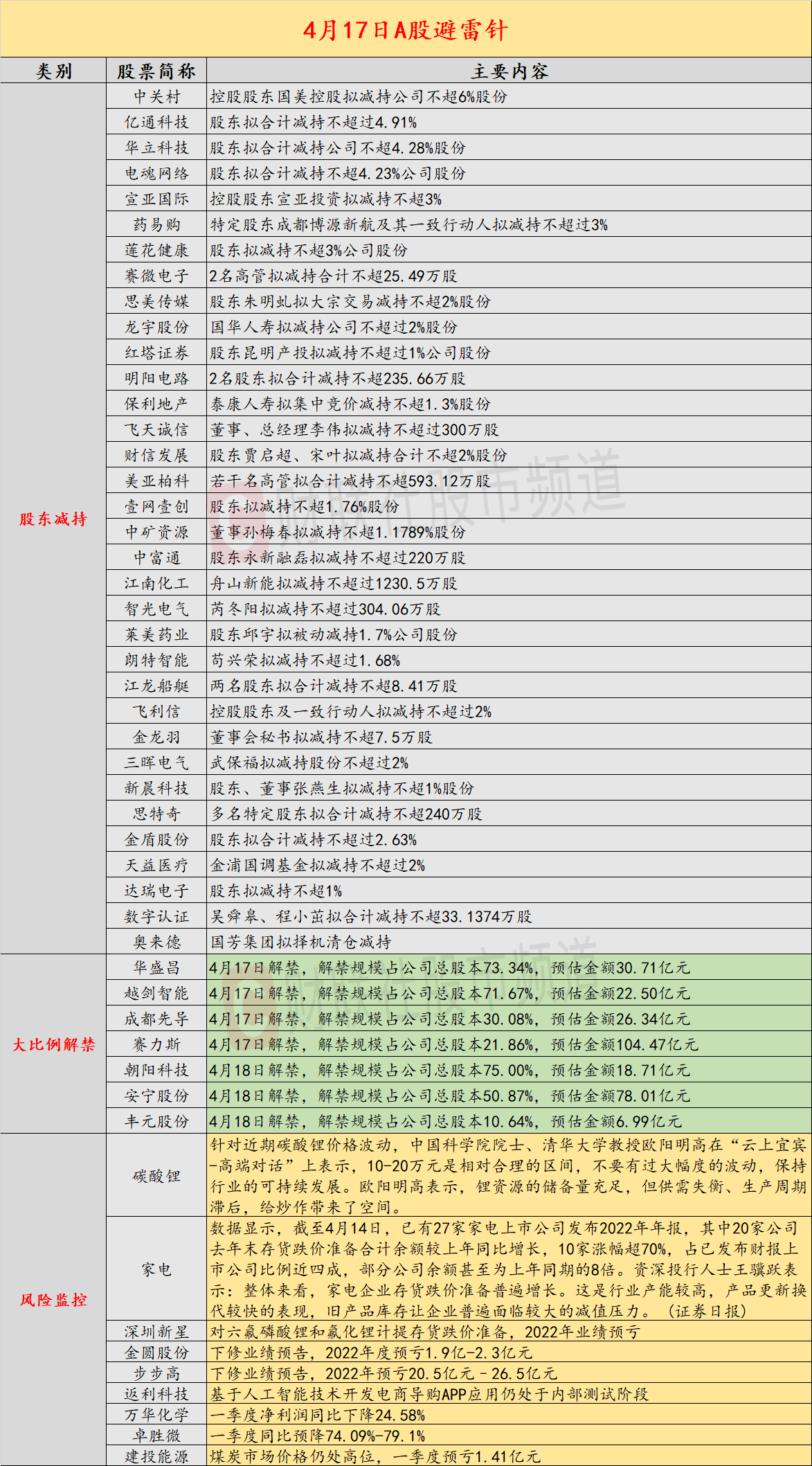Select stock name 丰元股份

(156, 1122)
